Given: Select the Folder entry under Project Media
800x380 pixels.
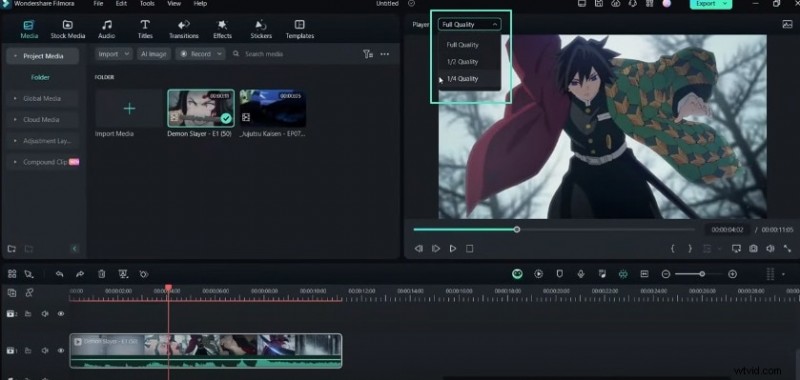Looking at the screenshot, I should [40, 78].
